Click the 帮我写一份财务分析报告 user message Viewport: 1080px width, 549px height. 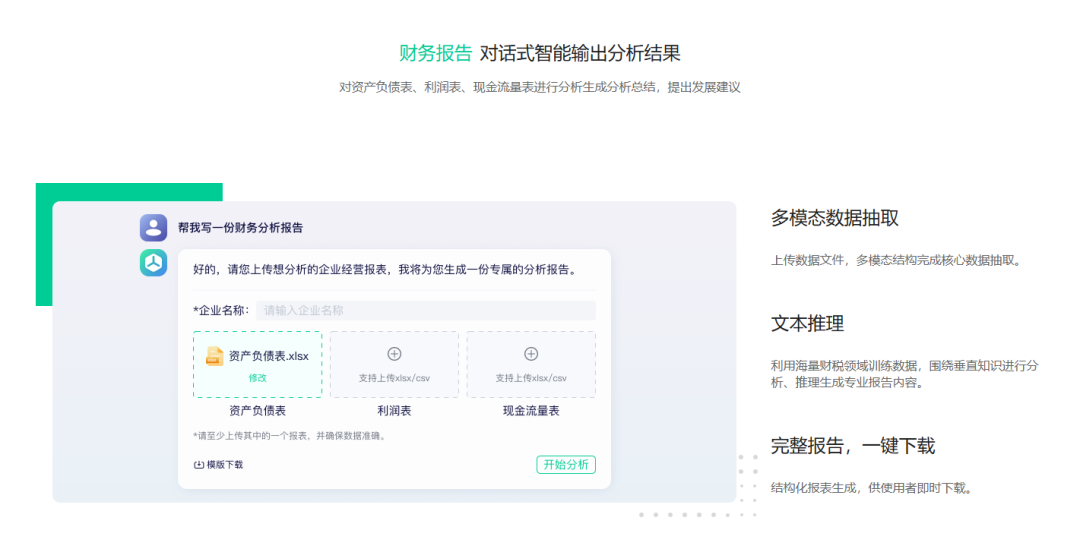[240, 228]
